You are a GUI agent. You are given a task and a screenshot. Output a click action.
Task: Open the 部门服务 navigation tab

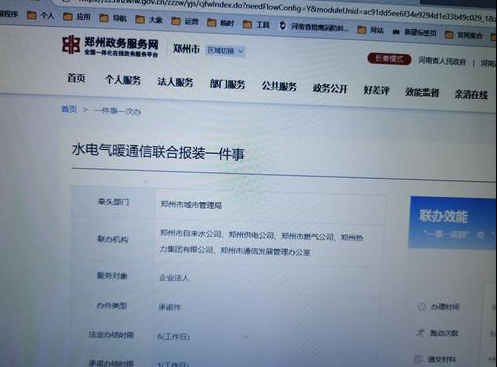(227, 84)
